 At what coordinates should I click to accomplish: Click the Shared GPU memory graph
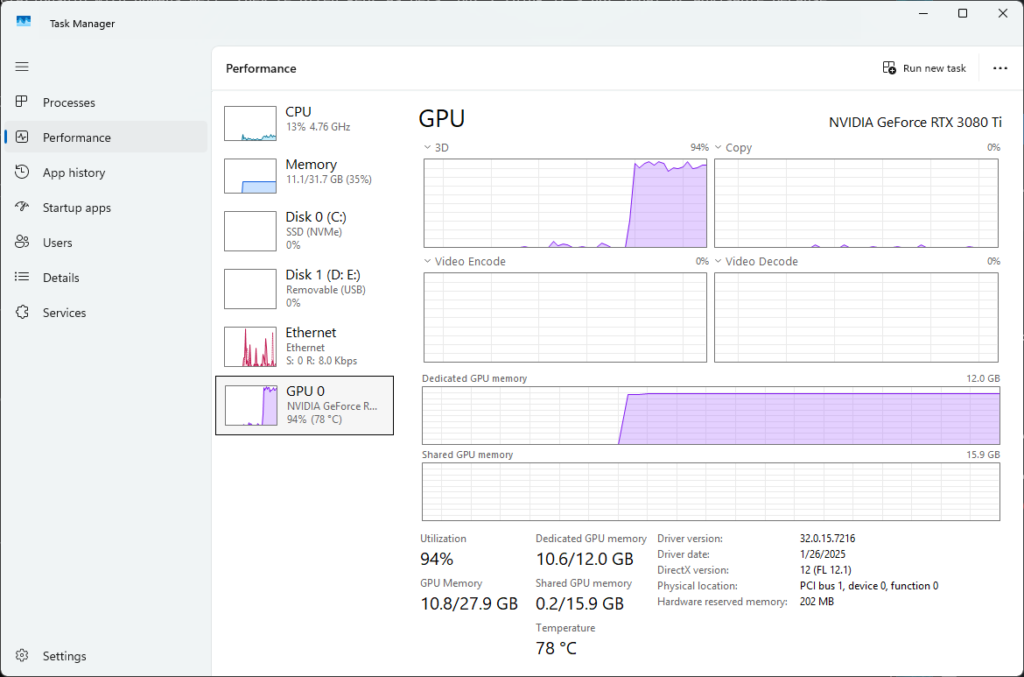coord(711,492)
